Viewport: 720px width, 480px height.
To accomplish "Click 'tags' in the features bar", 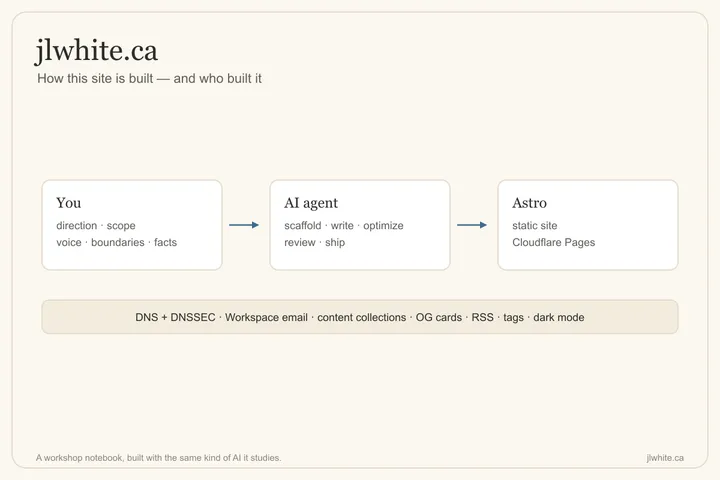I will 513,317.
